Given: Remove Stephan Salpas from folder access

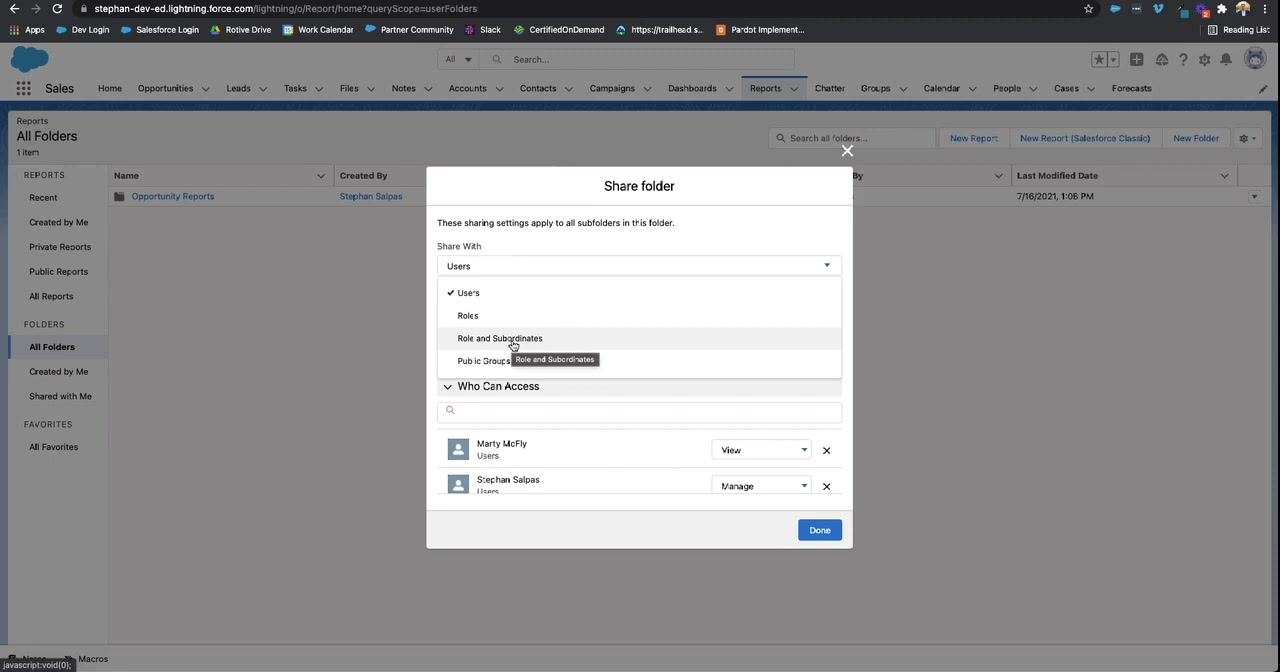Looking at the screenshot, I should (826, 487).
